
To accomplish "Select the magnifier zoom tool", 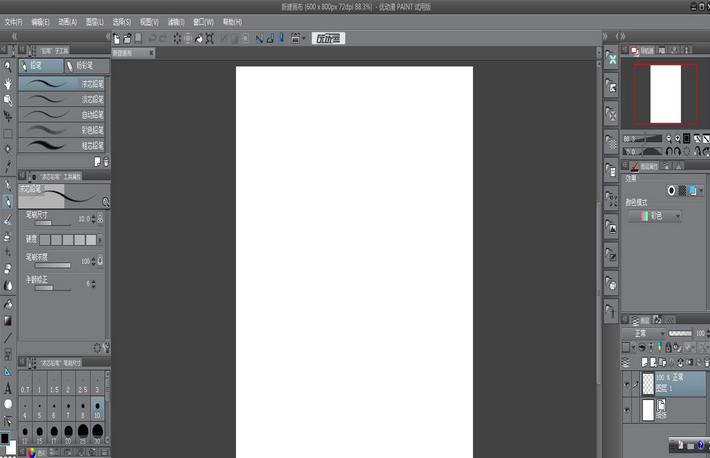I will click(x=8, y=67).
